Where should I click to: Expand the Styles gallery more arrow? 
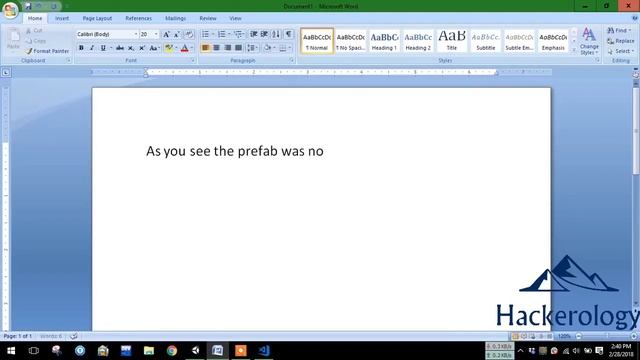pos(574,50)
